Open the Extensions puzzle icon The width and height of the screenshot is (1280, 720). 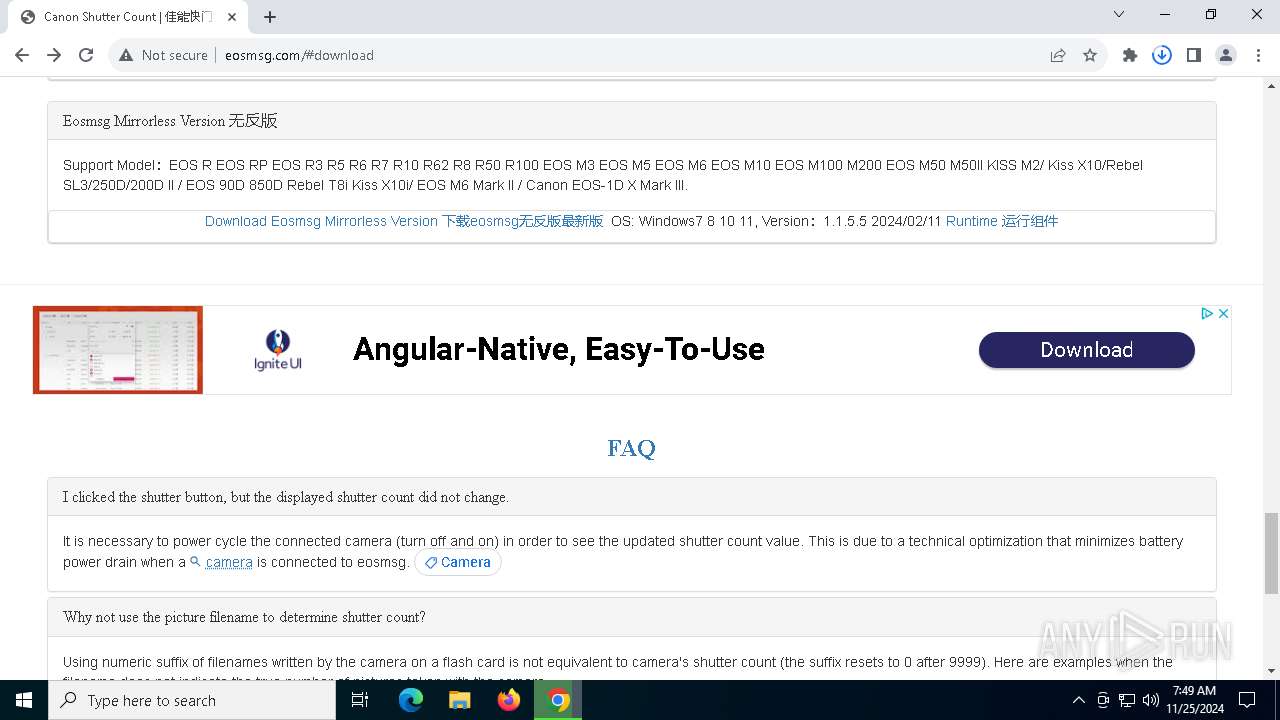(1130, 55)
